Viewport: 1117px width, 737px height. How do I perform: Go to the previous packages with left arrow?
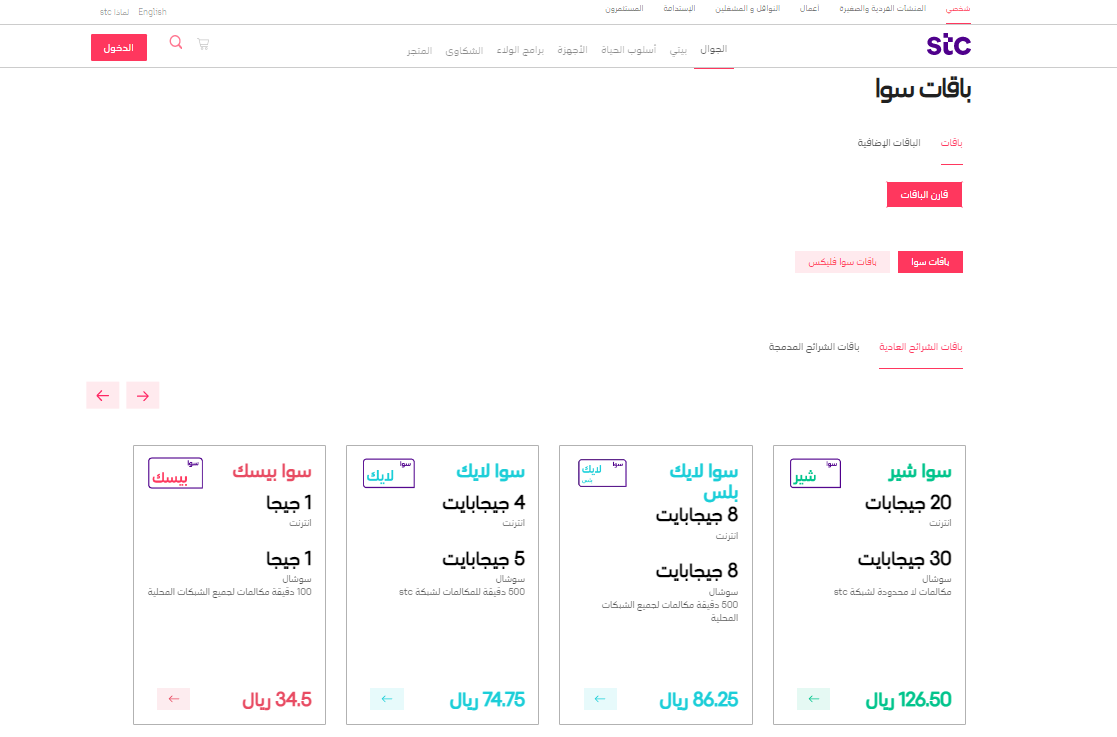pyautogui.click(x=103, y=395)
